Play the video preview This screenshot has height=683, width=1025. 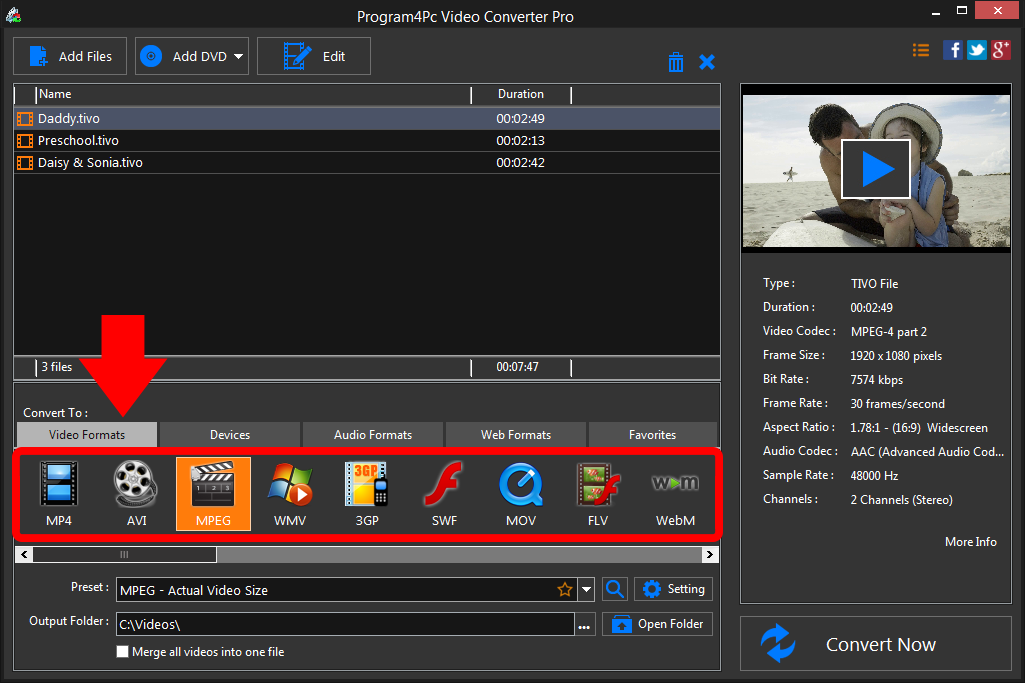coord(876,169)
